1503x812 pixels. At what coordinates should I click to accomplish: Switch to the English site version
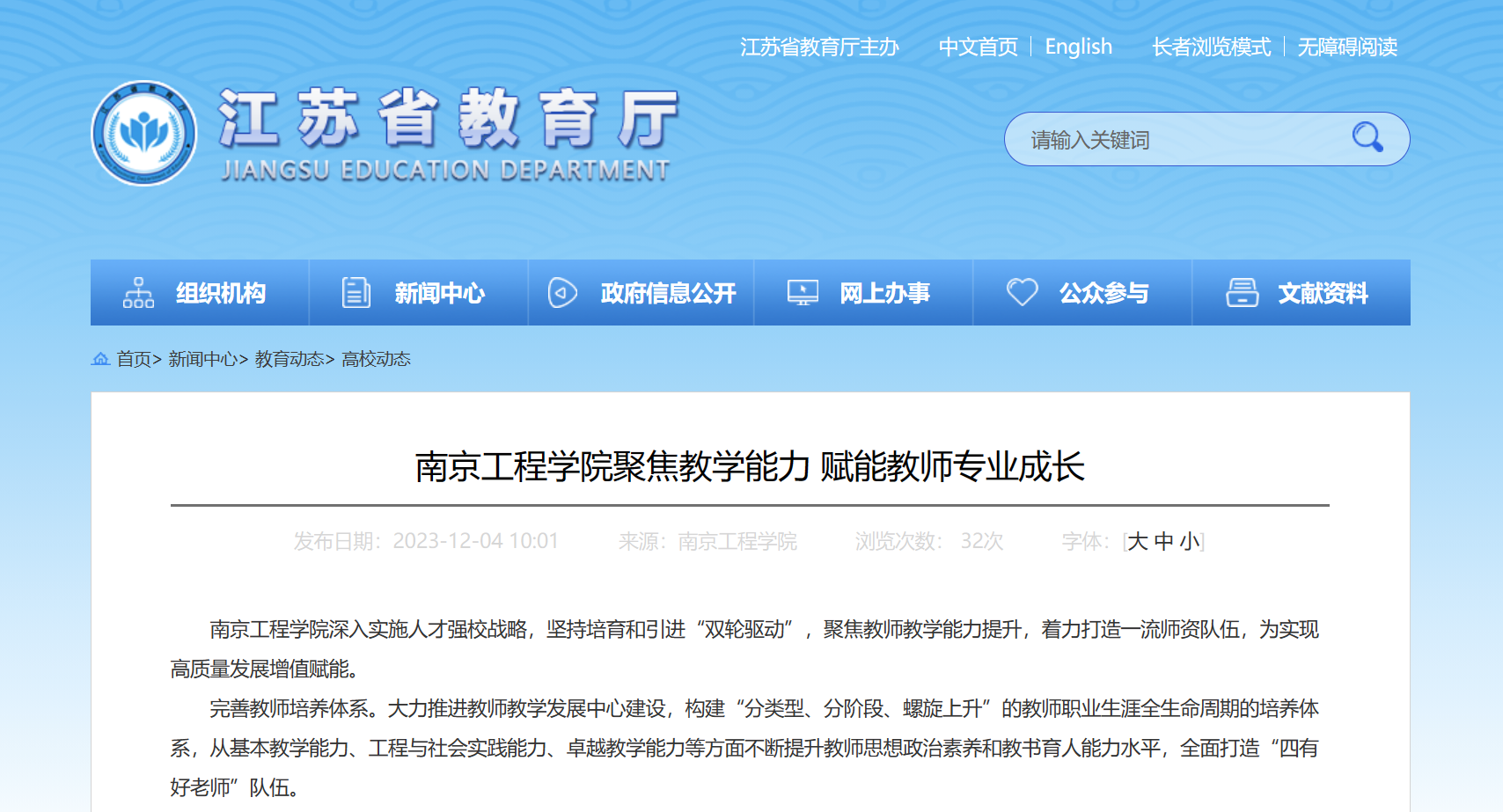1078,47
